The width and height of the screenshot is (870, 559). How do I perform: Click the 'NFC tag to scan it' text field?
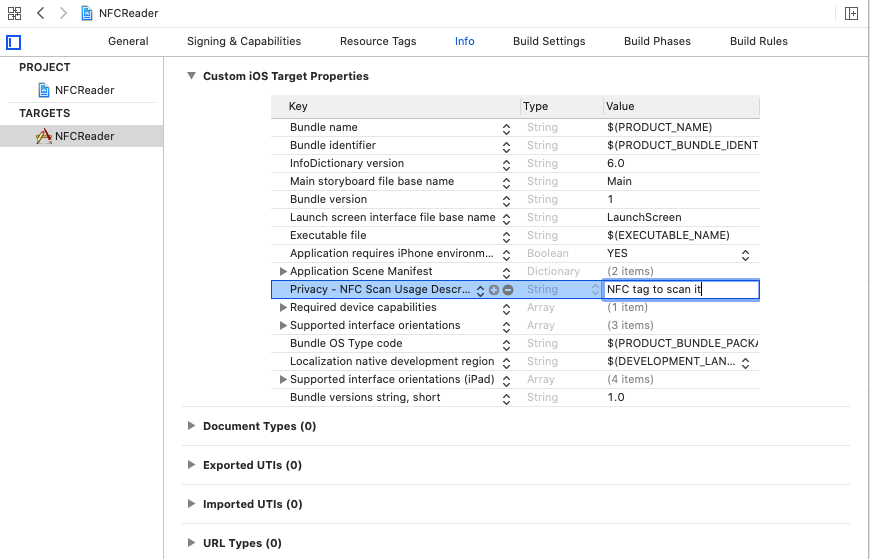coord(680,290)
